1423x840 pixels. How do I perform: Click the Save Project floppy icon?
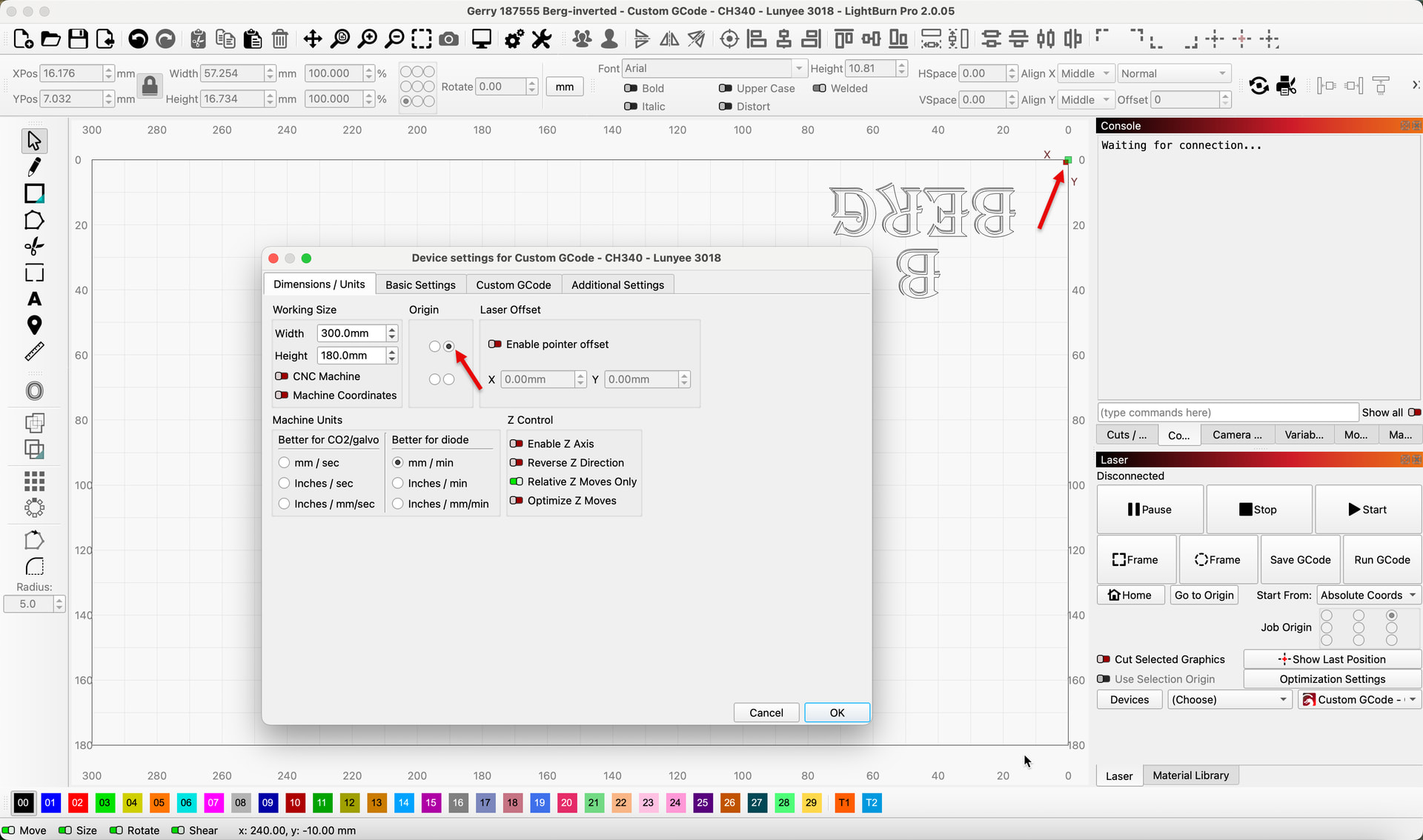[78, 39]
